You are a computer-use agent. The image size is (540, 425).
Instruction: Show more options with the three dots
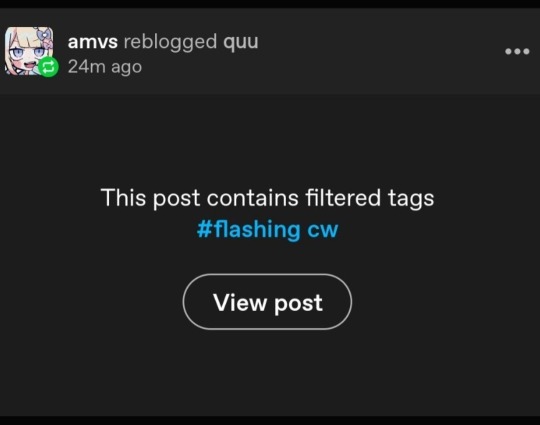(517, 52)
